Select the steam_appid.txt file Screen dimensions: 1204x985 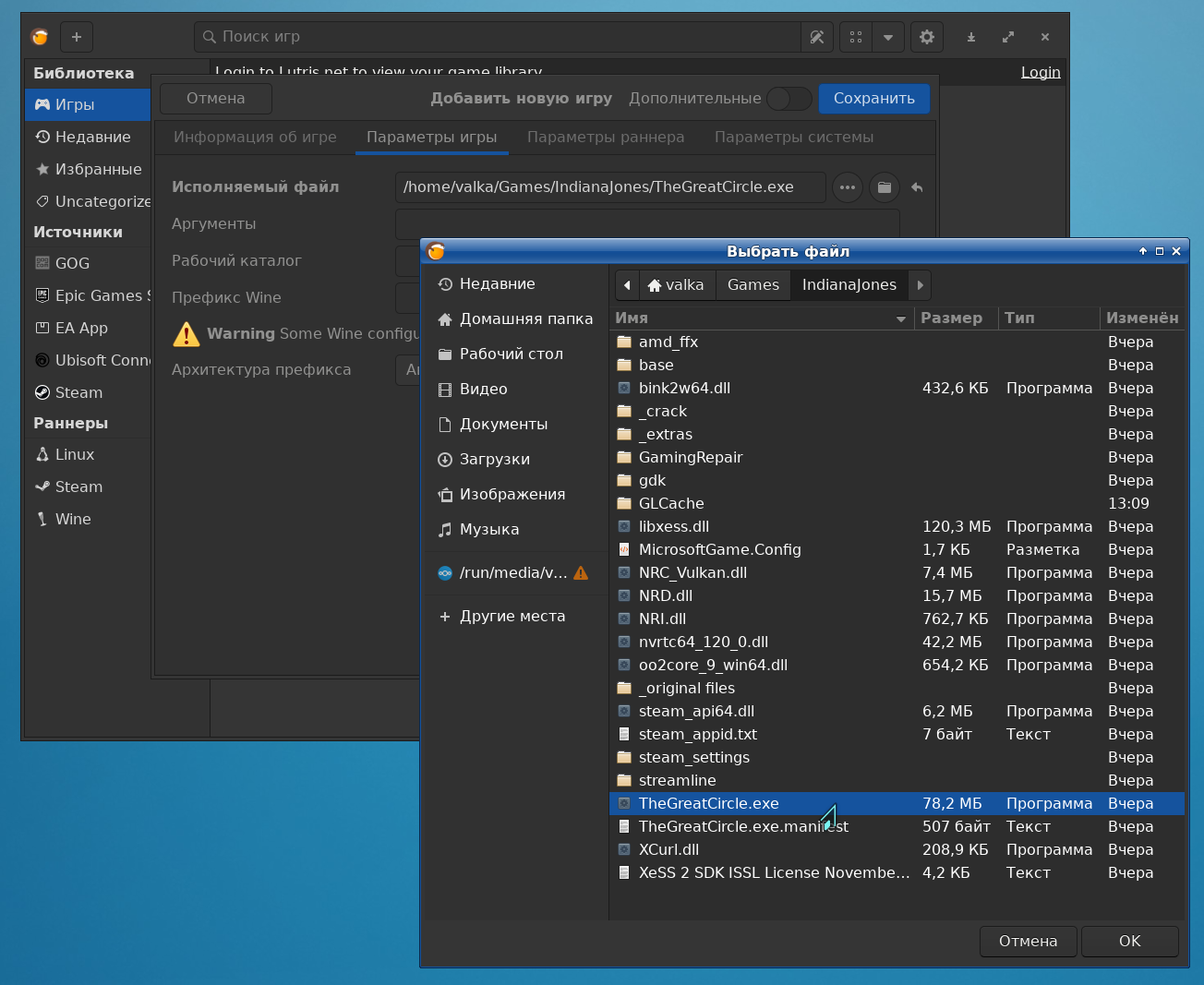897,734
